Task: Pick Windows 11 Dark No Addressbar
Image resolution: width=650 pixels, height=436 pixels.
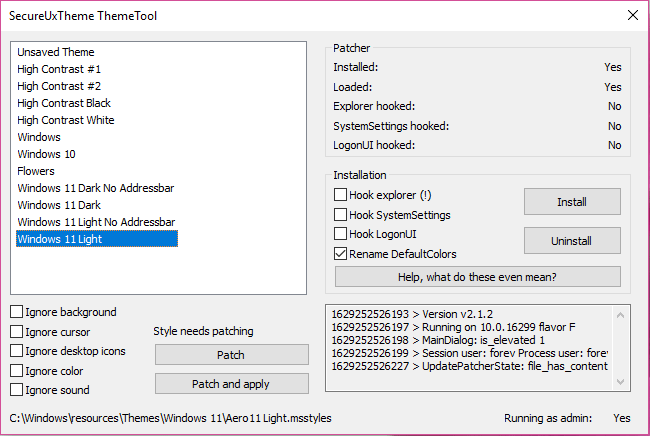Action: click(x=96, y=188)
